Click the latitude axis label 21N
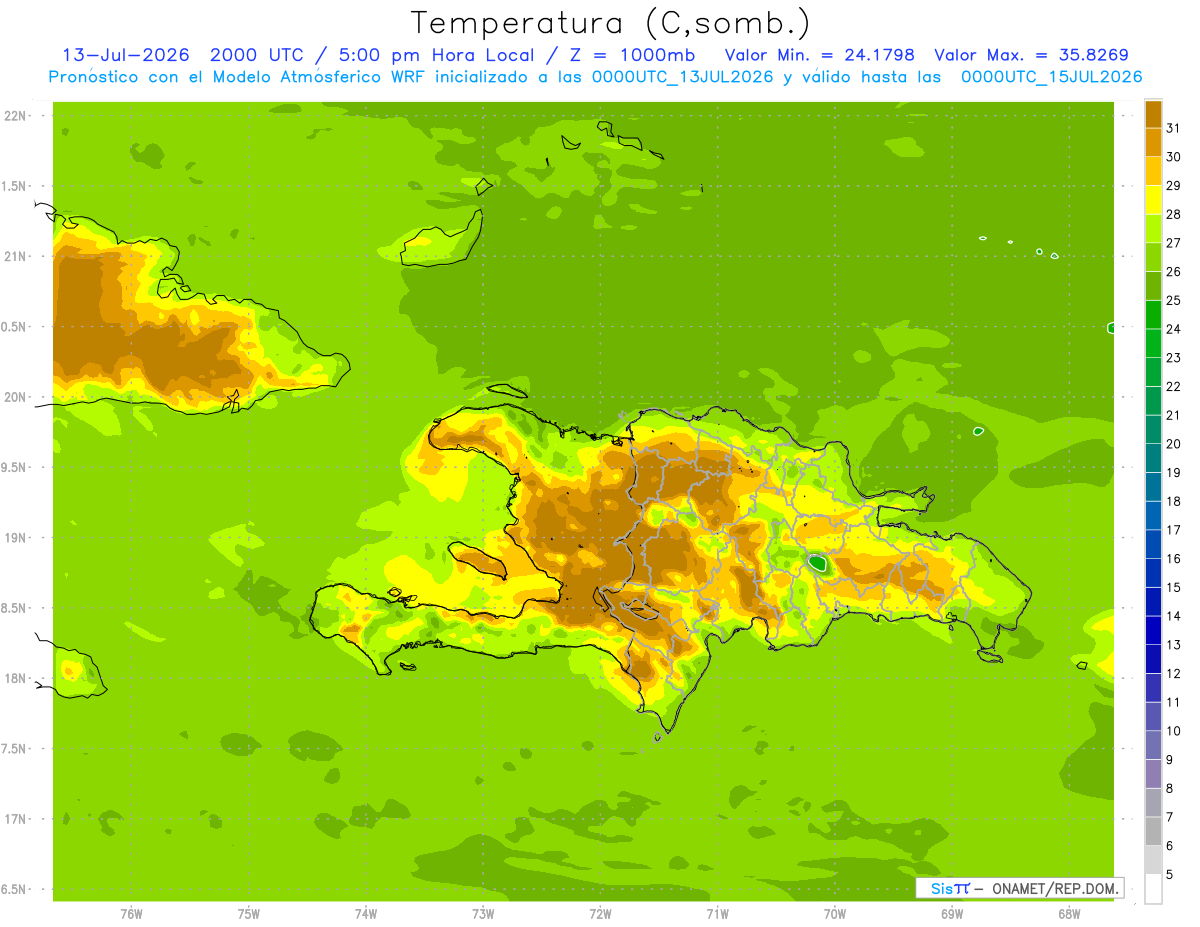 (x=17, y=257)
